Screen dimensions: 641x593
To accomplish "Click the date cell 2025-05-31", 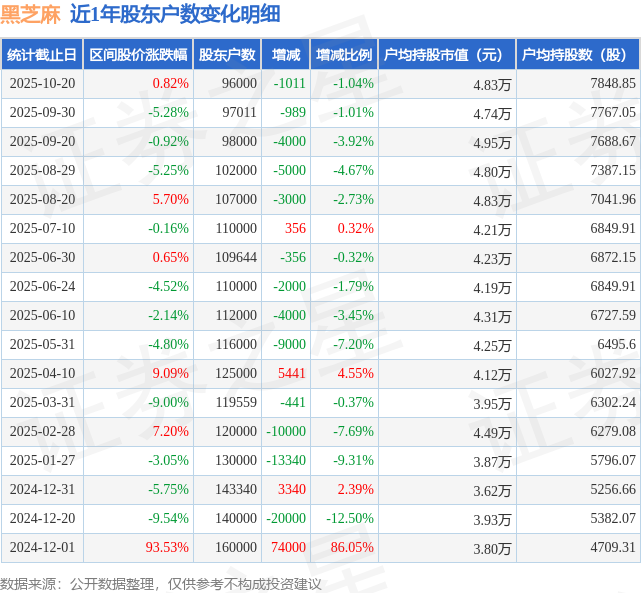I will tap(43, 345).
